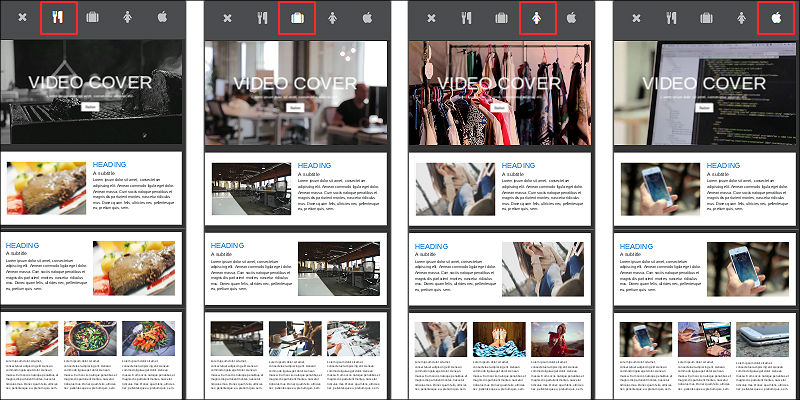The image size is (800, 400).
Task: Click the blue HEADING left of the second office image
Action: (x=228, y=245)
